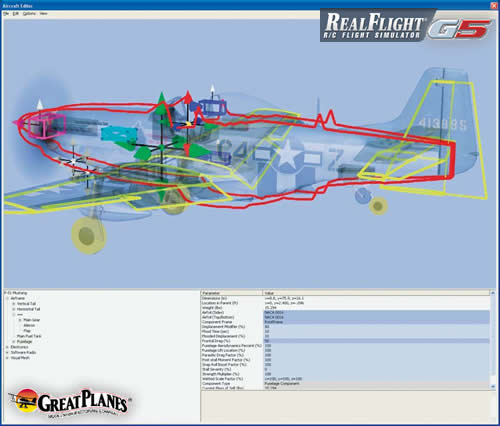Viewport: 500px width, 426px height.
Task: Click the Frontal Drag value field
Action: click(x=377, y=341)
